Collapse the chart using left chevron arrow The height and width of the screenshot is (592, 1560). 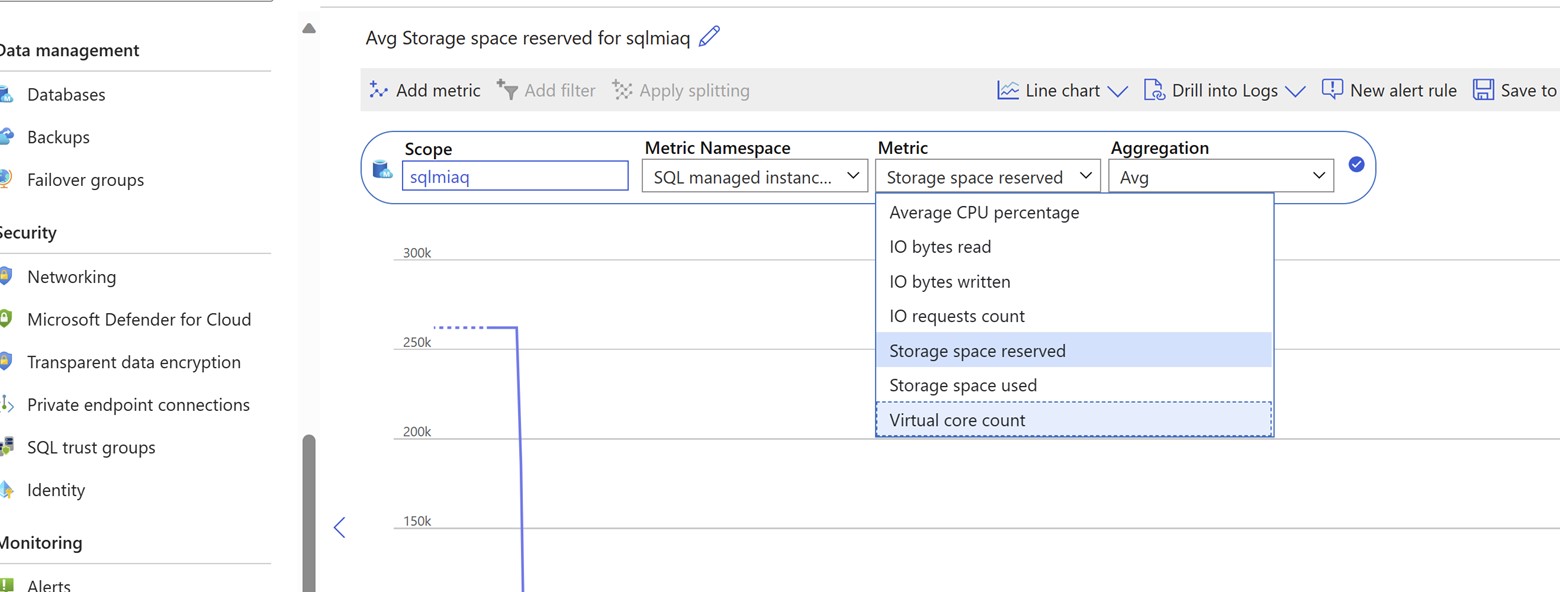pyautogui.click(x=340, y=527)
